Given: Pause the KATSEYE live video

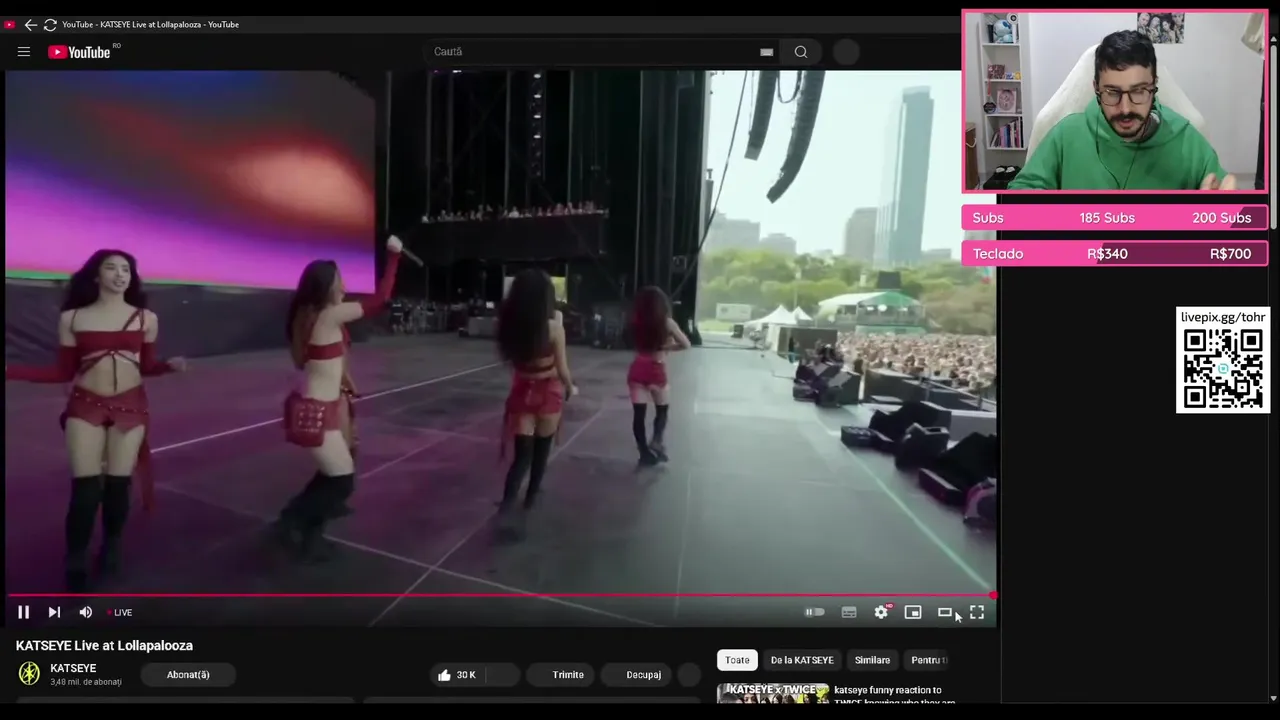Looking at the screenshot, I should click(23, 612).
